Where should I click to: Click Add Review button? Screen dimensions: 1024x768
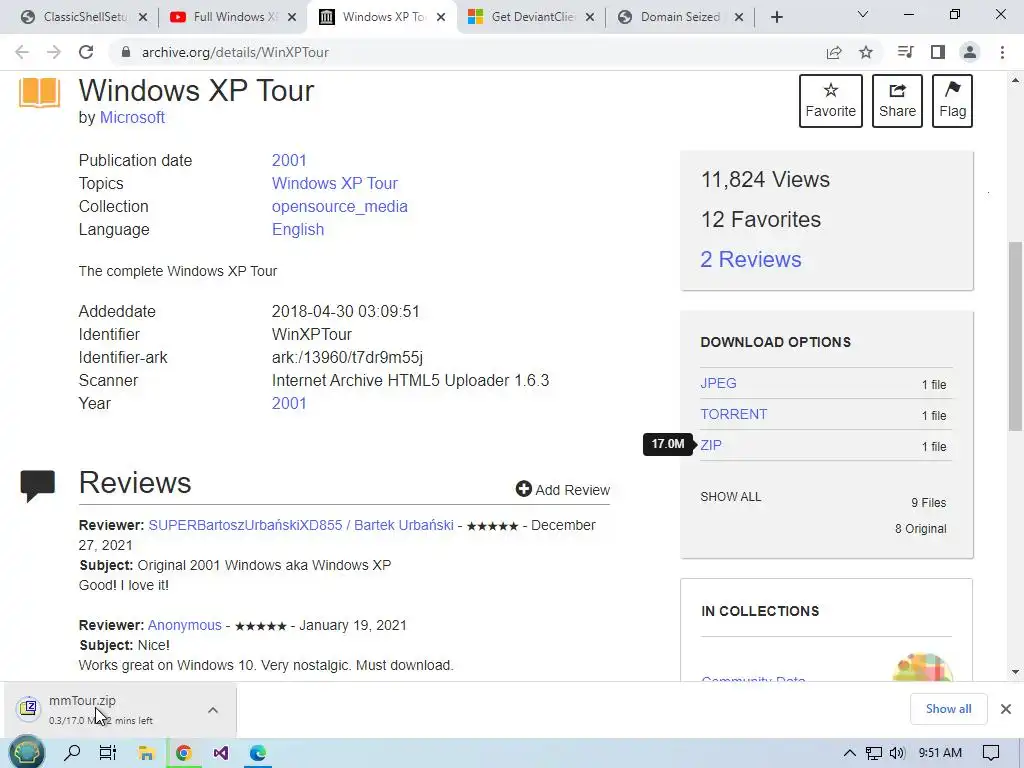(562, 489)
